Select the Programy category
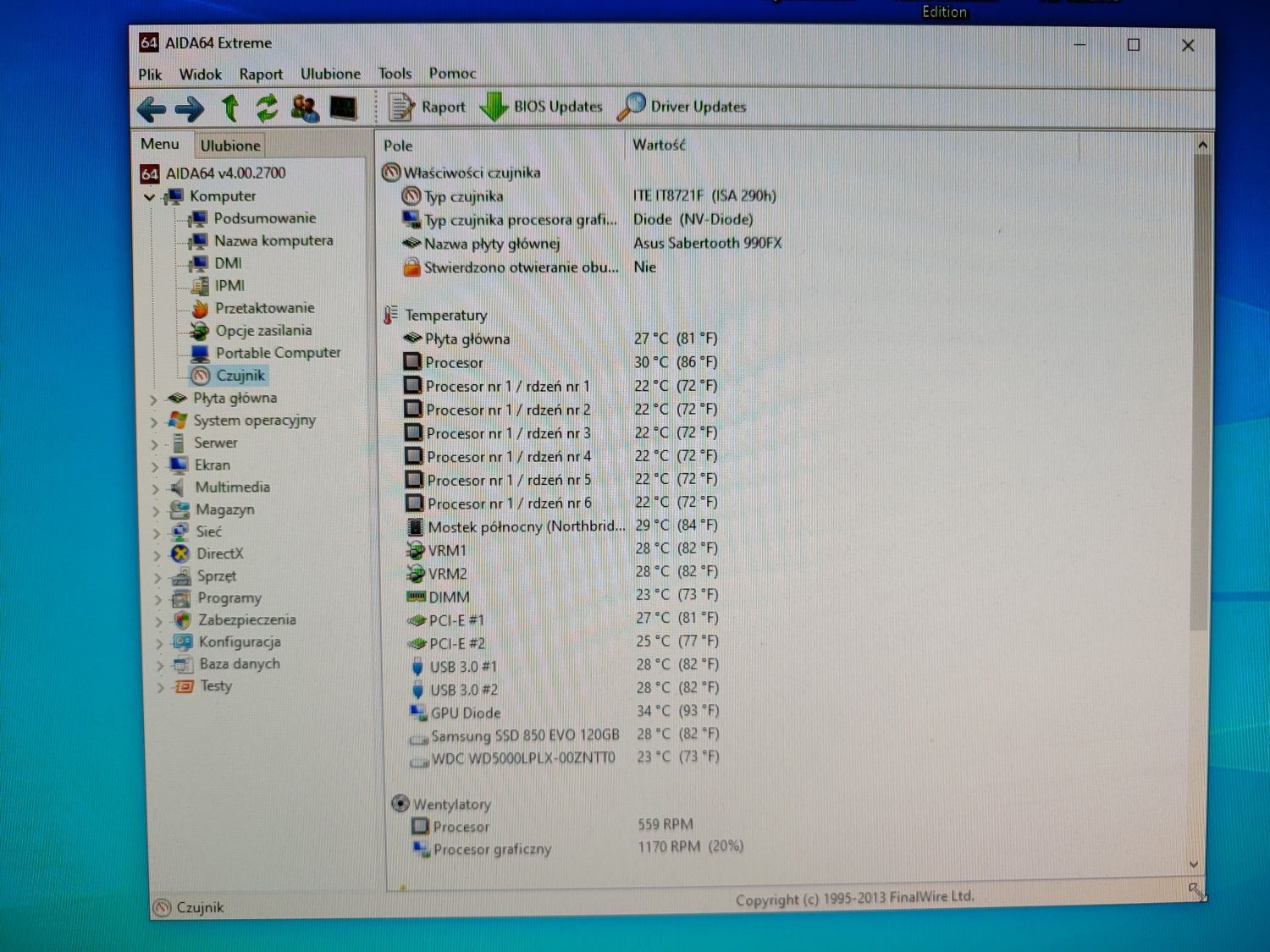Screen dimensions: 1270x952 click(x=217, y=598)
